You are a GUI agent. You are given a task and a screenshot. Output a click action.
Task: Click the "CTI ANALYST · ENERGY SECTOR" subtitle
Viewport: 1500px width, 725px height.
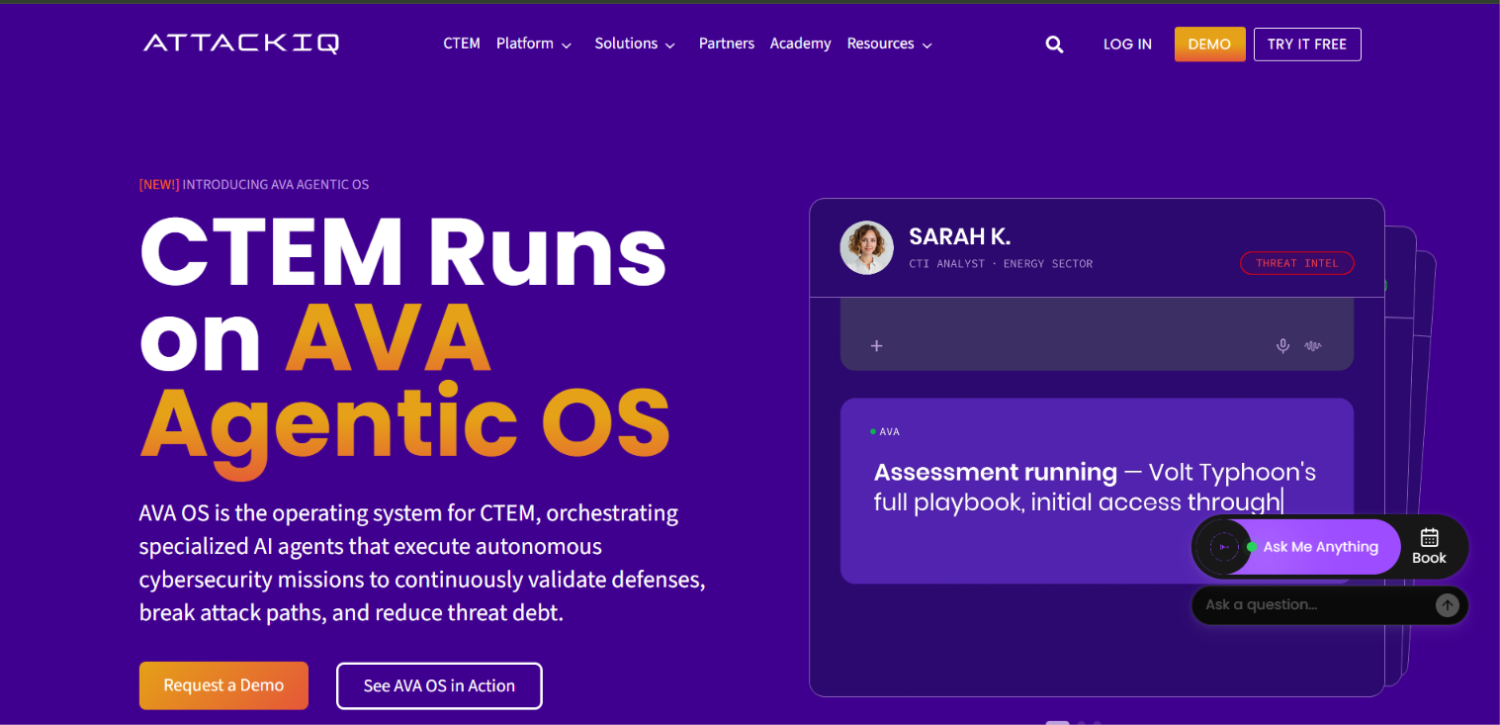pyautogui.click(x=1001, y=264)
